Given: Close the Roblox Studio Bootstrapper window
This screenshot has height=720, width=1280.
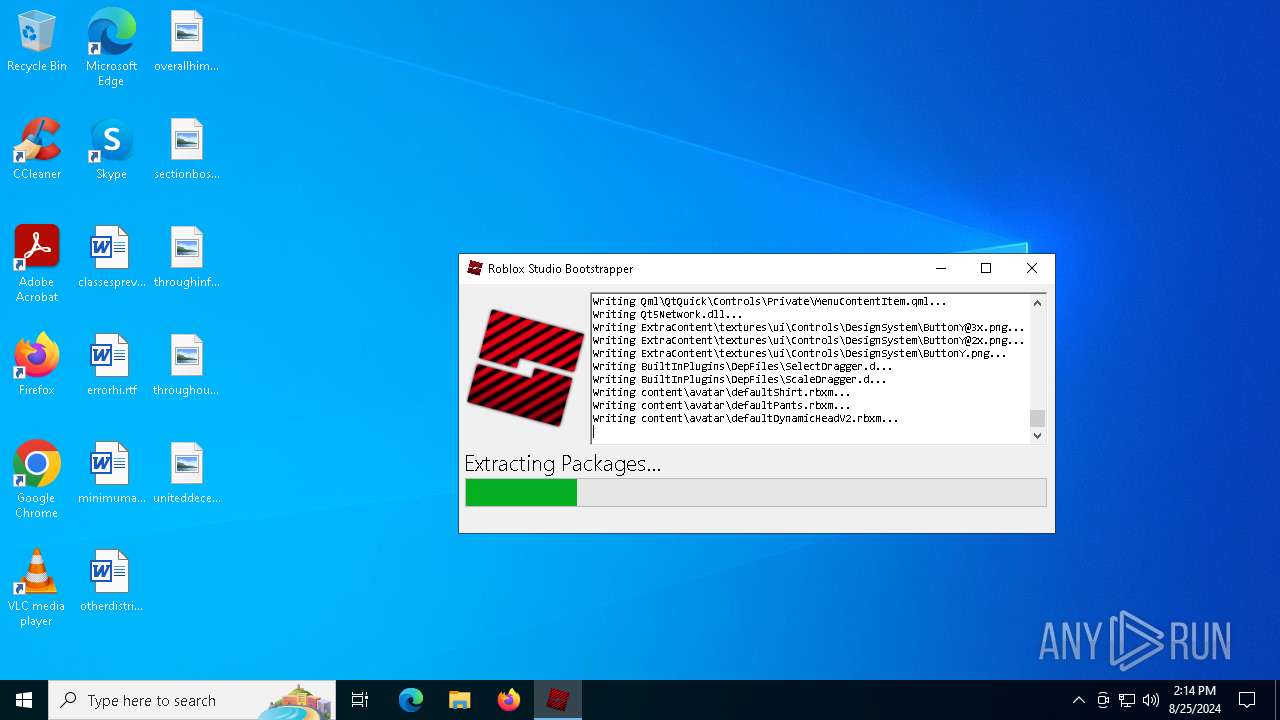Looking at the screenshot, I should [1032, 268].
